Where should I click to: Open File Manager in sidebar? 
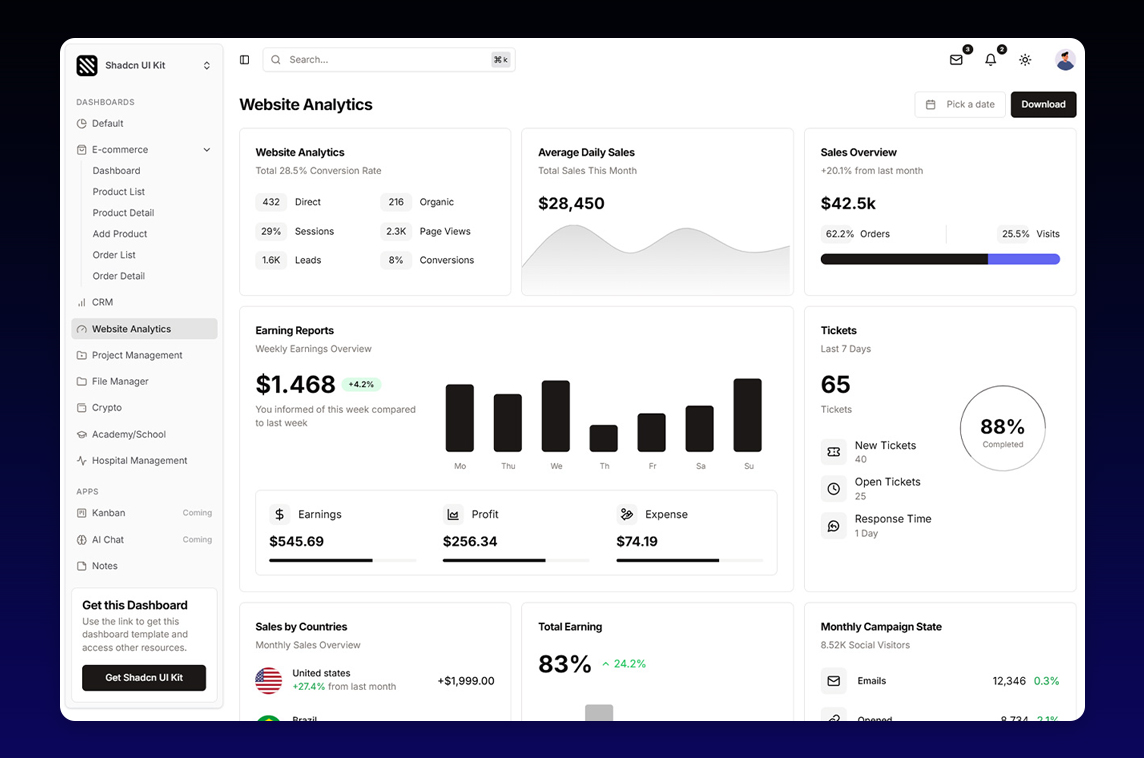click(x=144, y=382)
